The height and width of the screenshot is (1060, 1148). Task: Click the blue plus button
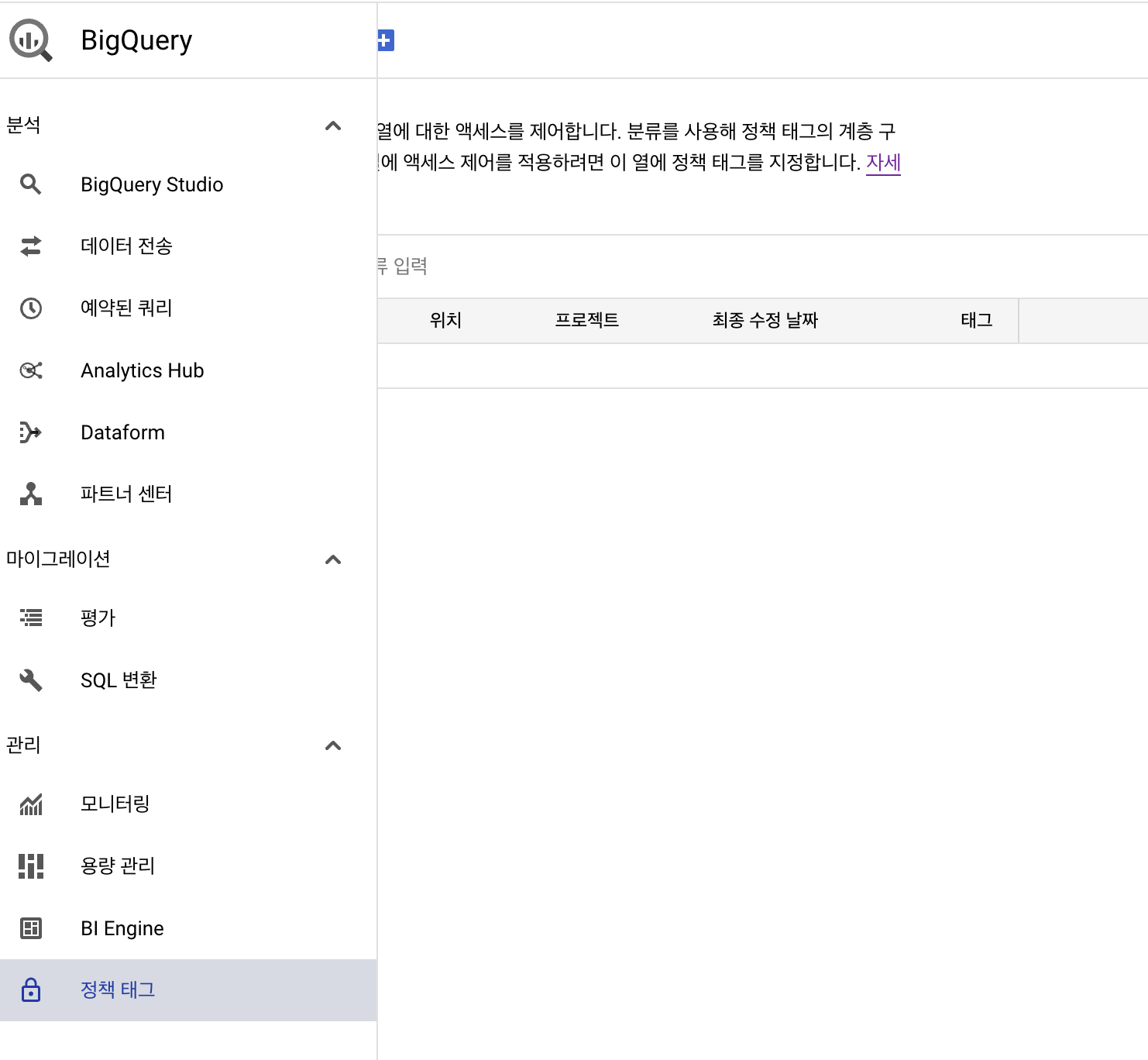coord(386,40)
